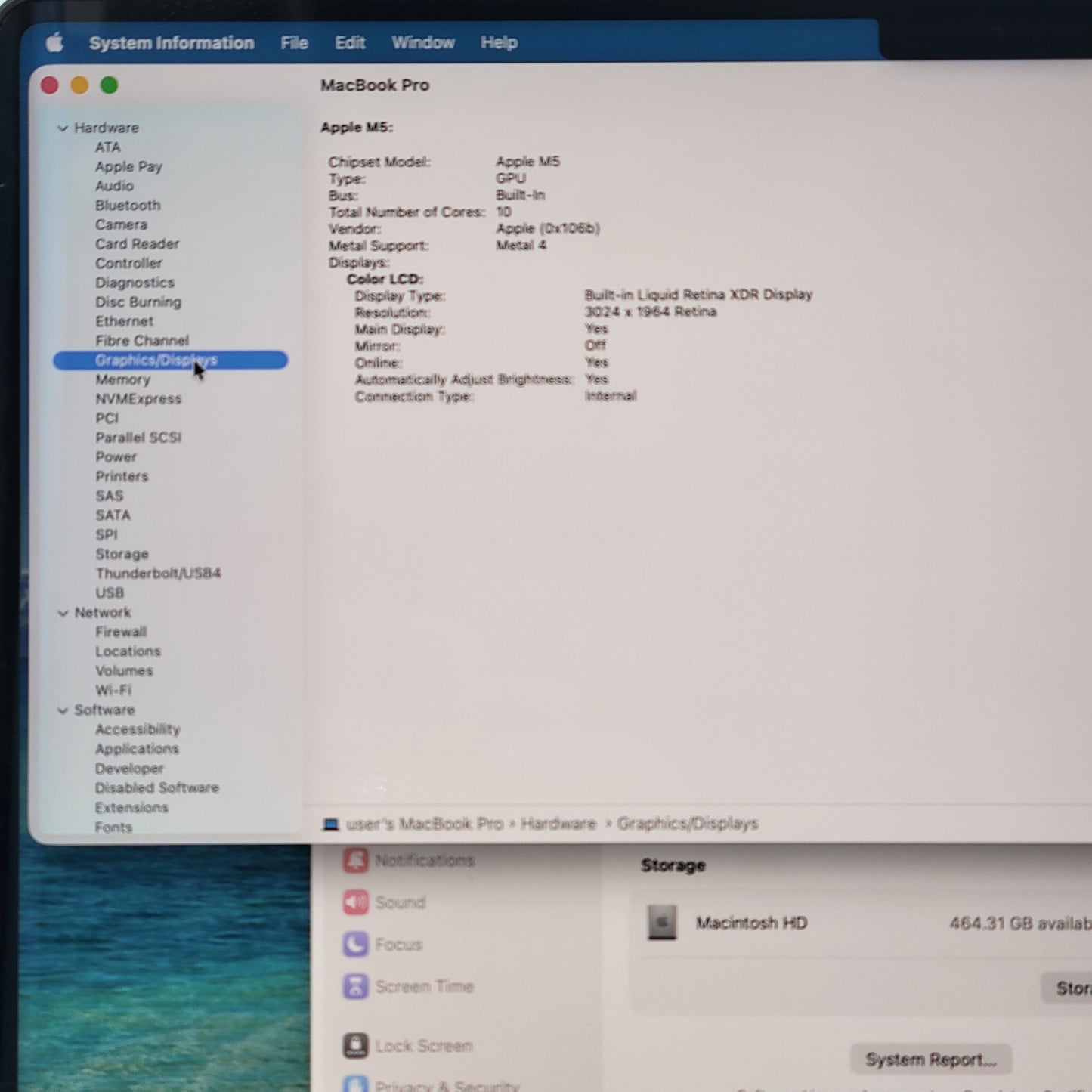Image resolution: width=1092 pixels, height=1092 pixels.
Task: Select PCI in the sidebar
Action: [x=107, y=419]
